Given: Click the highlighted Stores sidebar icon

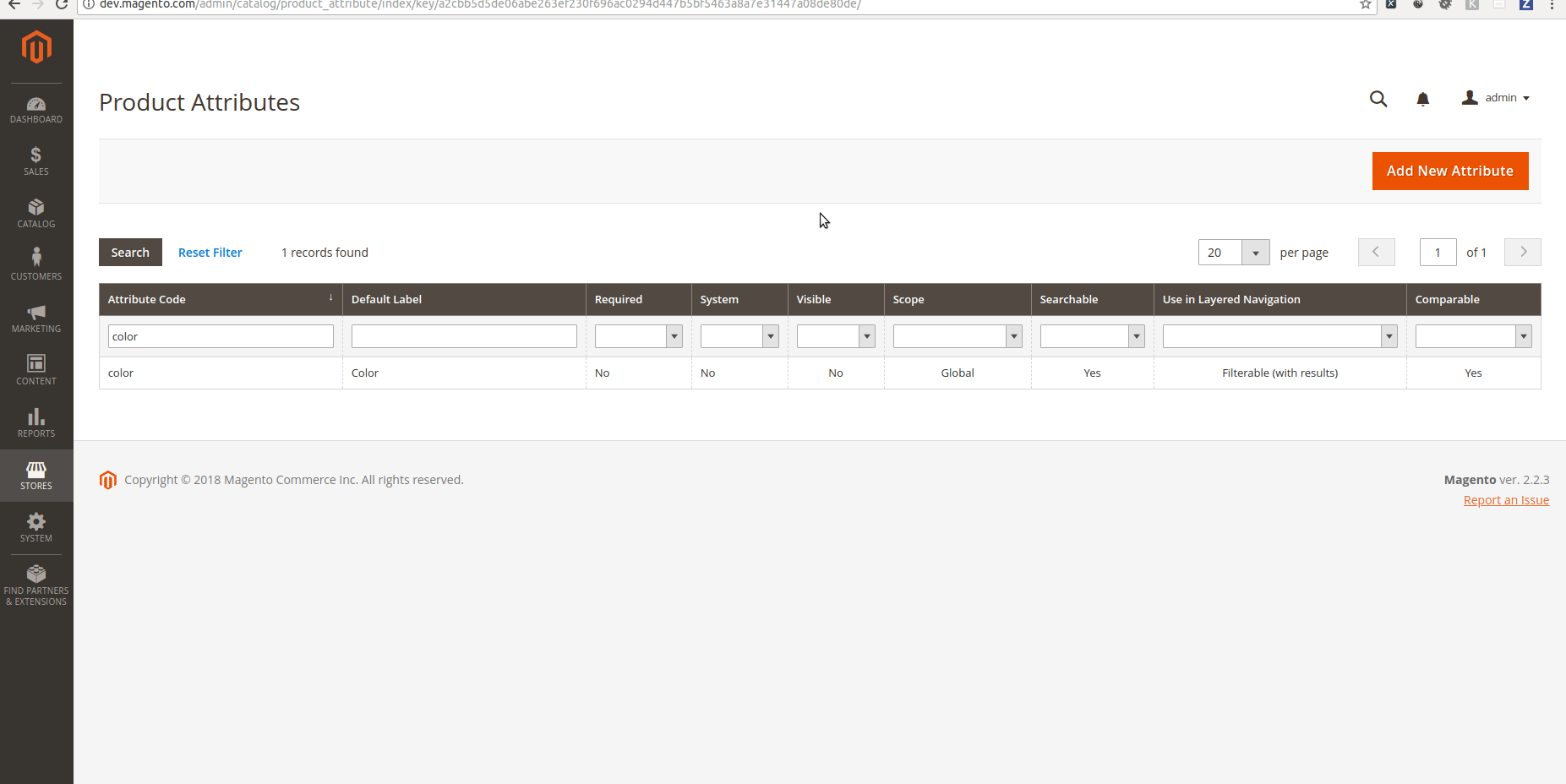Looking at the screenshot, I should pos(35,475).
